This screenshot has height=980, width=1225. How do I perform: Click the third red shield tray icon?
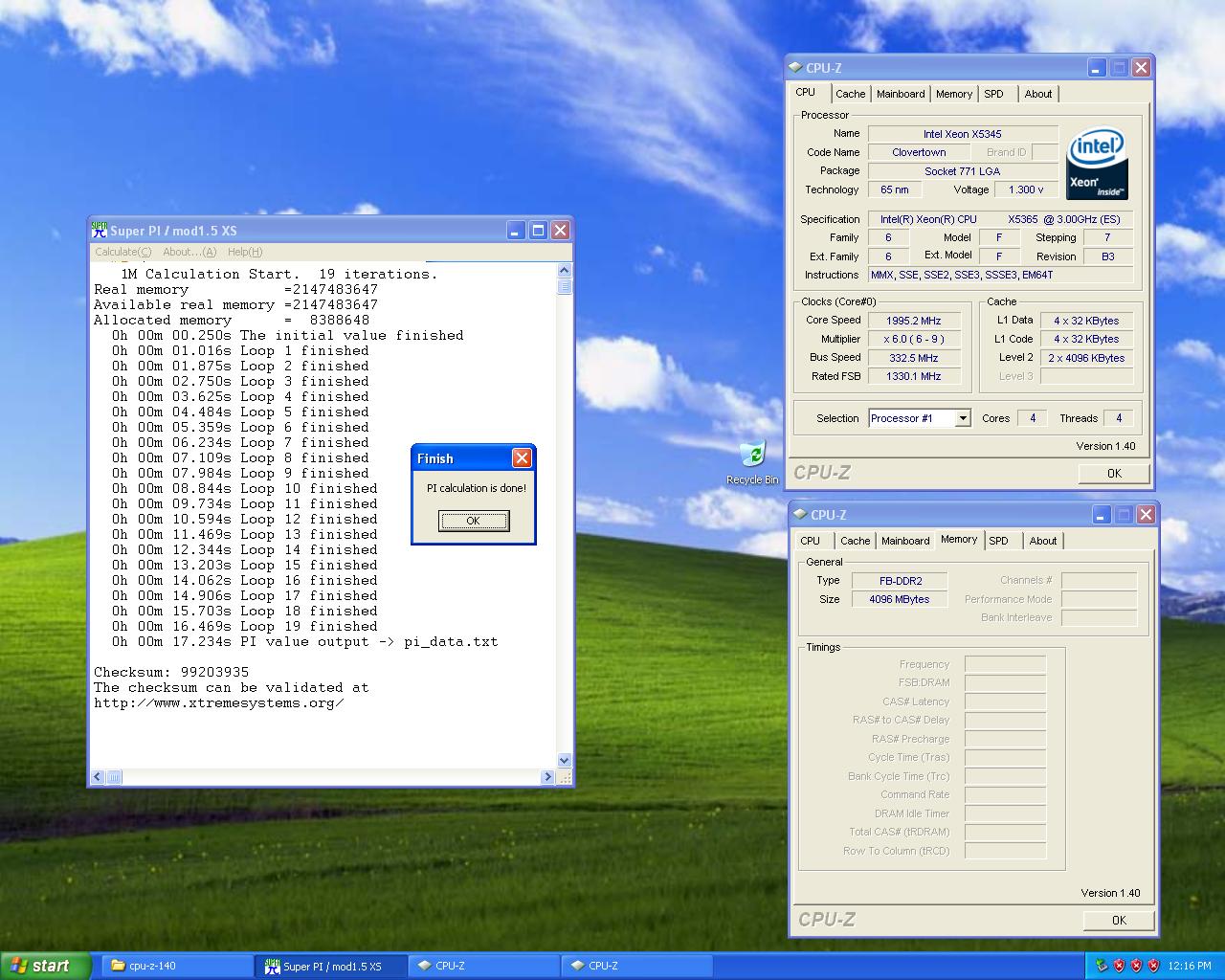pos(1153,966)
